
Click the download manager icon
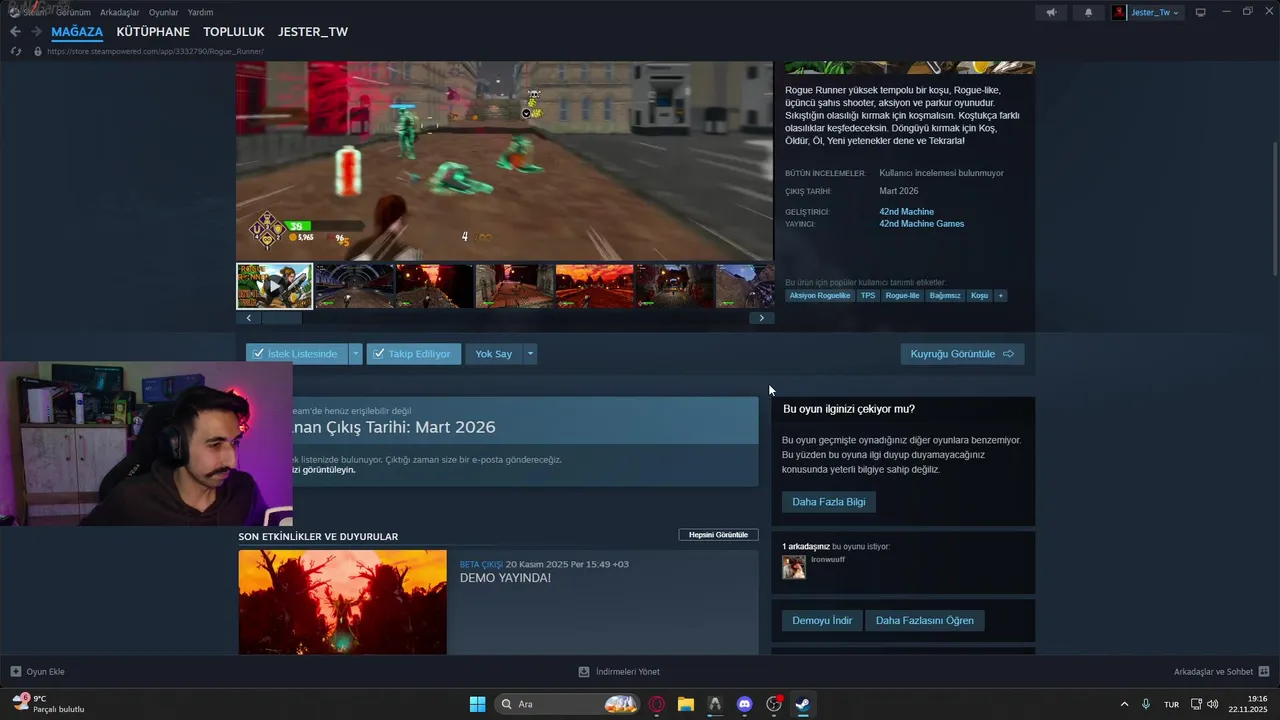pos(584,672)
